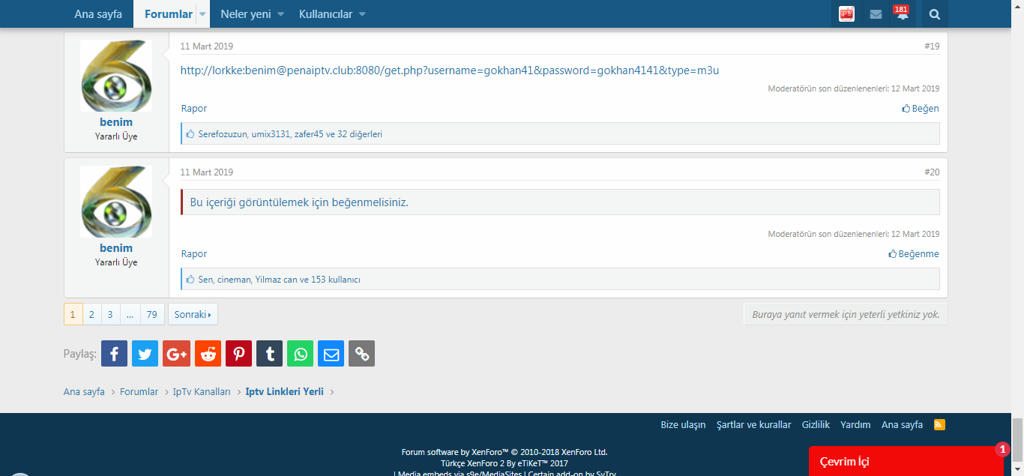Click the WhatsApp share icon
The image size is (1024, 476).
(x=300, y=353)
